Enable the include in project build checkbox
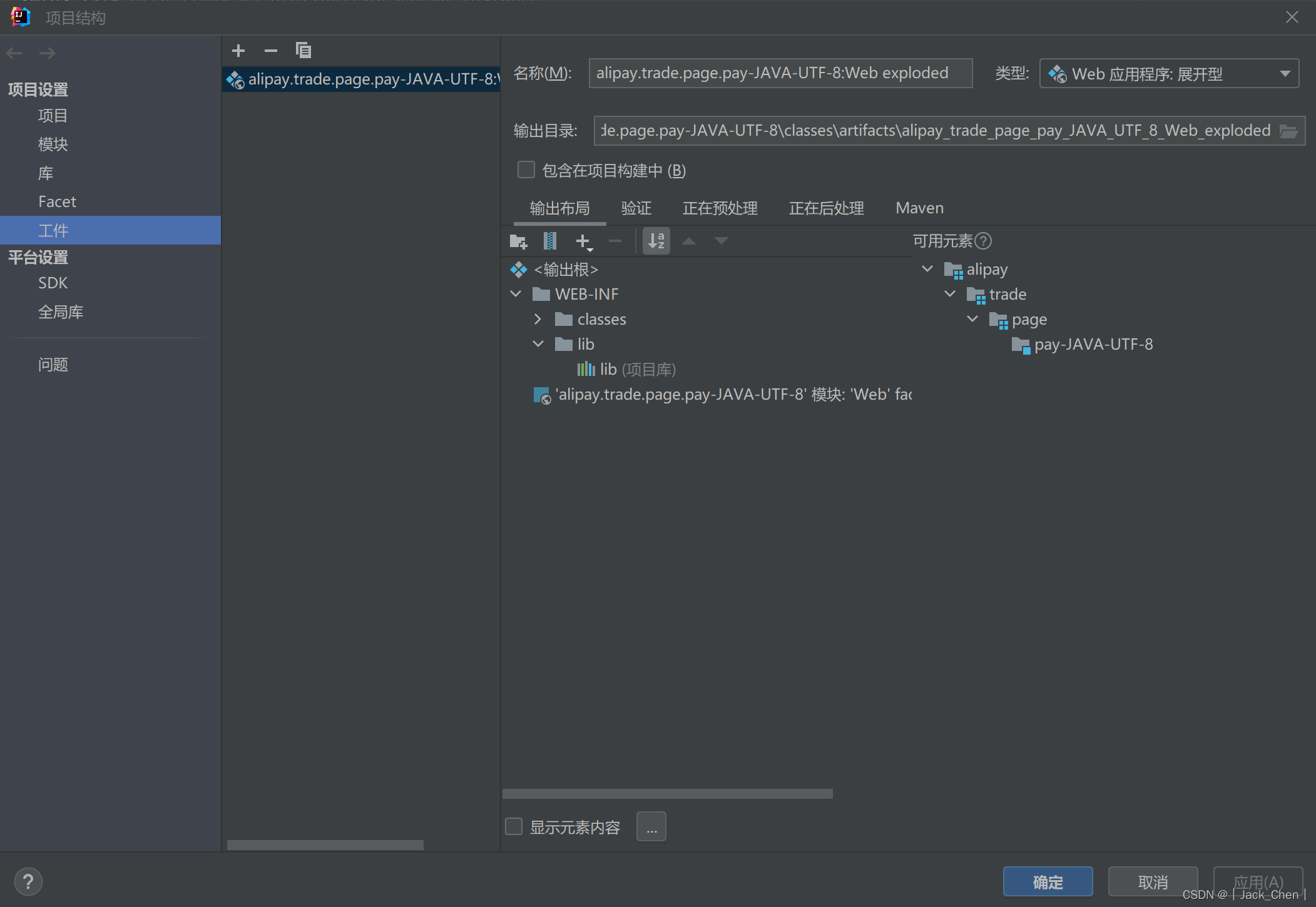The height and width of the screenshot is (907, 1316). pos(526,170)
